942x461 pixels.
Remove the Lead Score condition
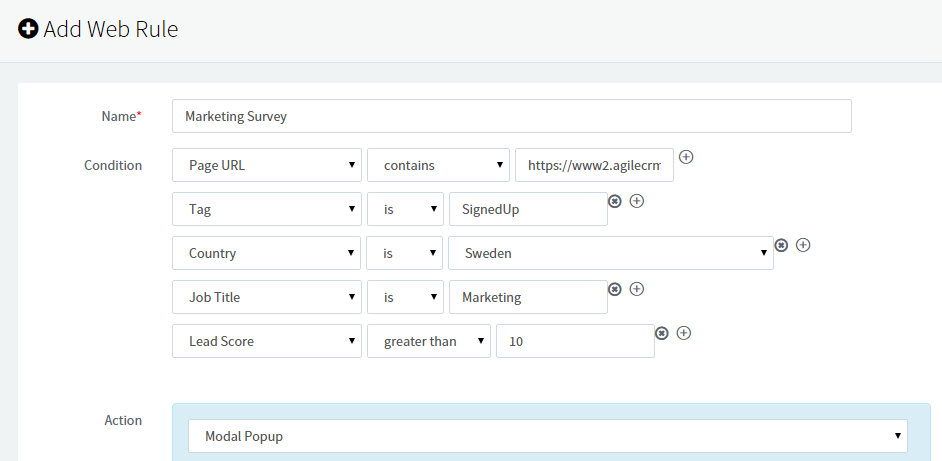pos(661,333)
